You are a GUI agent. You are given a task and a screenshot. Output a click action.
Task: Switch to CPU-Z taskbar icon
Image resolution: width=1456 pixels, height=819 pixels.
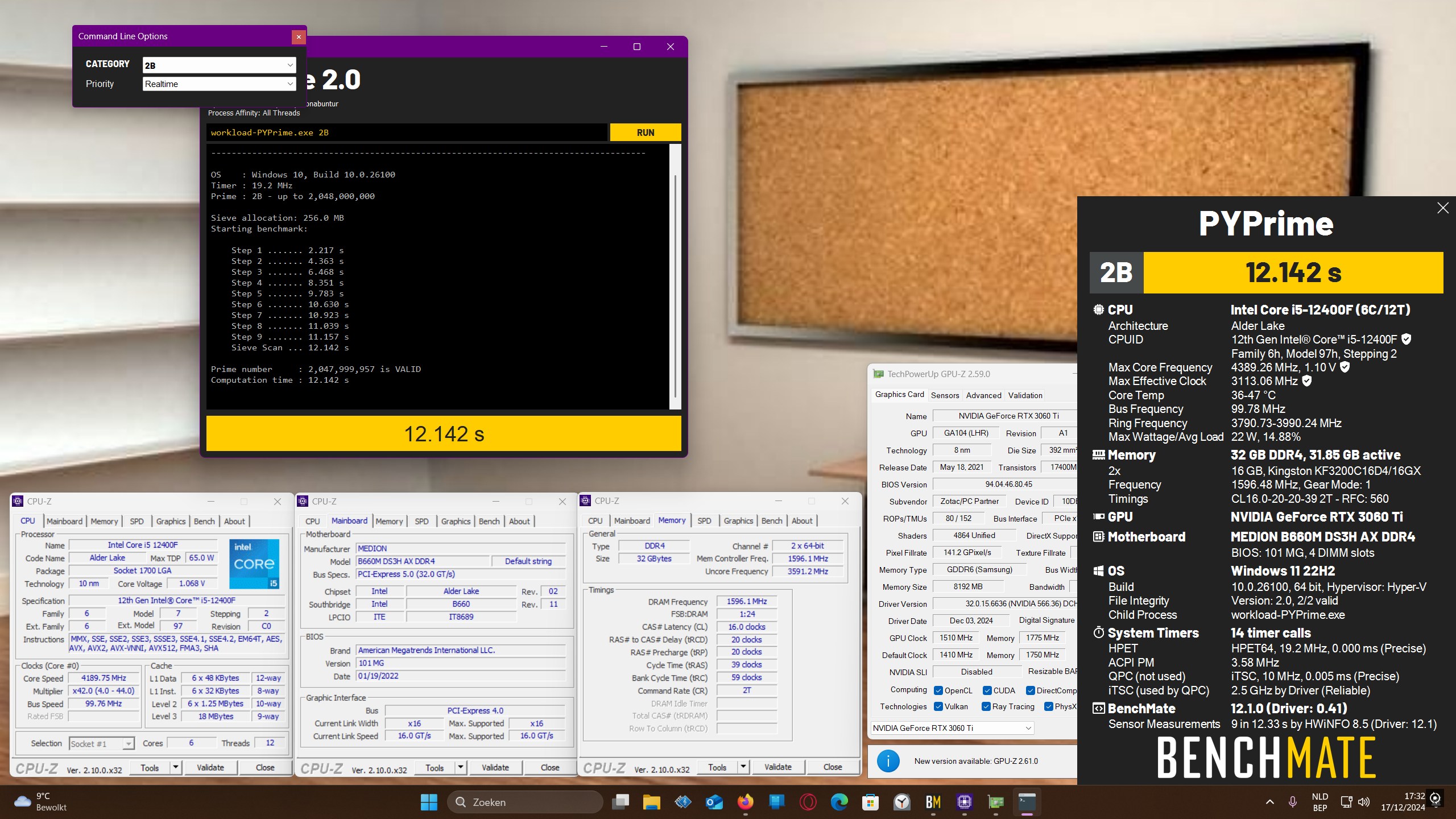[x=964, y=802]
